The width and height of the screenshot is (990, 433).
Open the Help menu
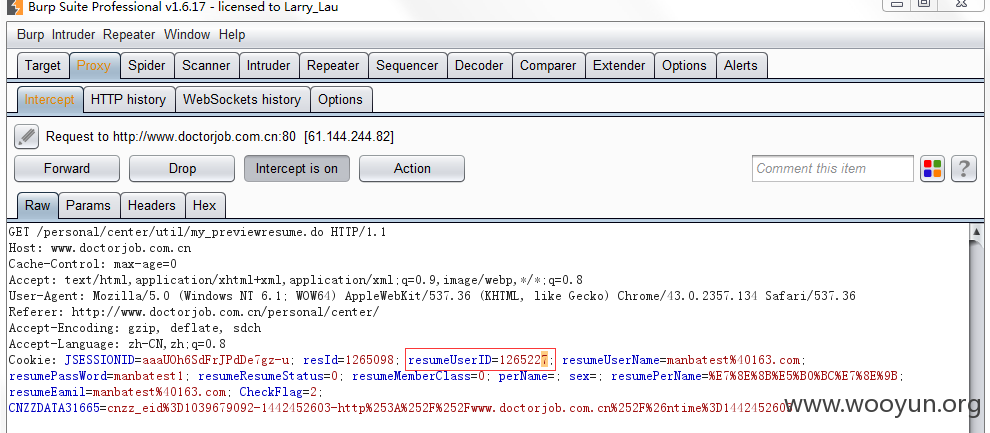pyautogui.click(x=232, y=35)
